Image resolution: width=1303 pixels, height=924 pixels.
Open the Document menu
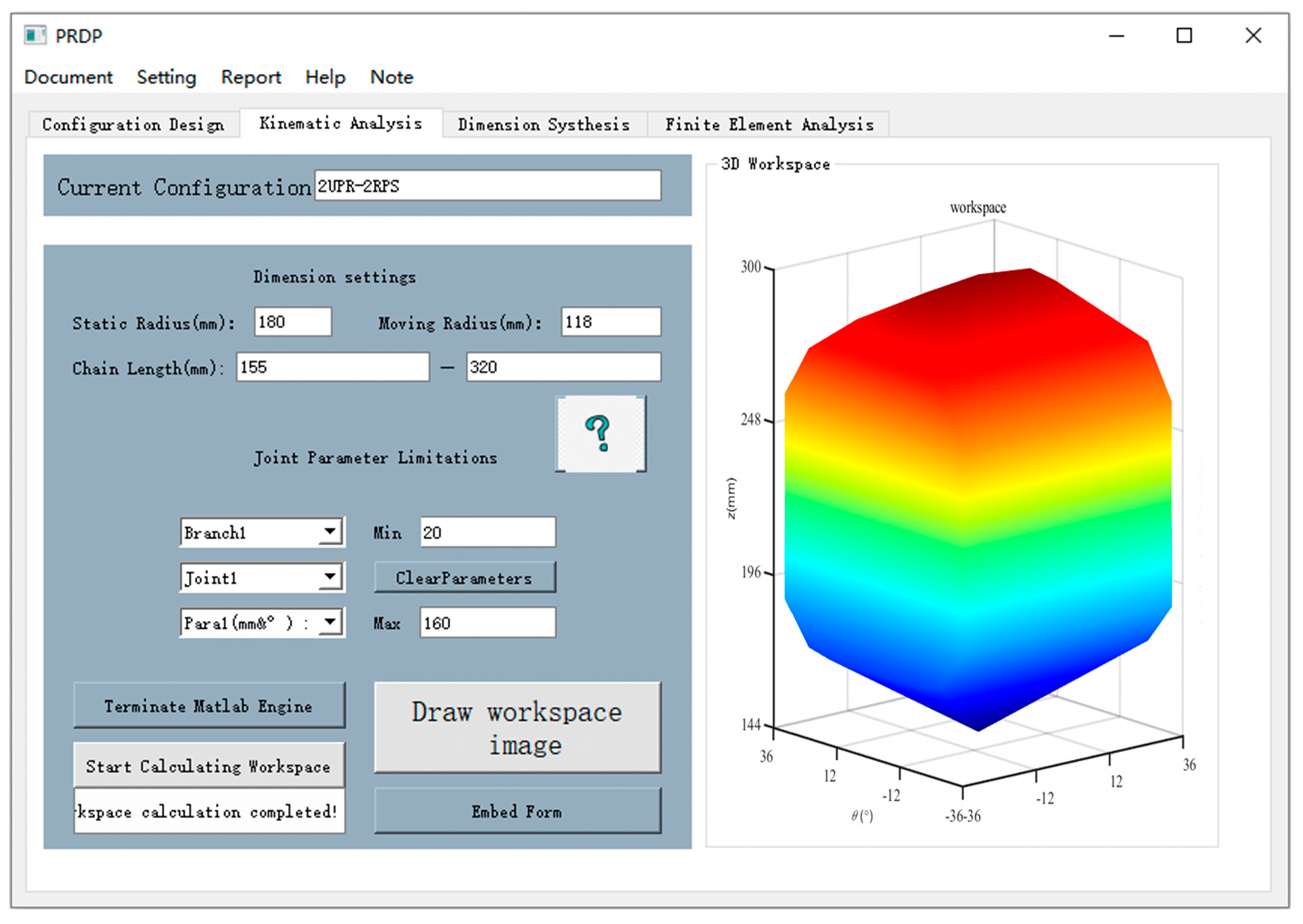pos(68,77)
